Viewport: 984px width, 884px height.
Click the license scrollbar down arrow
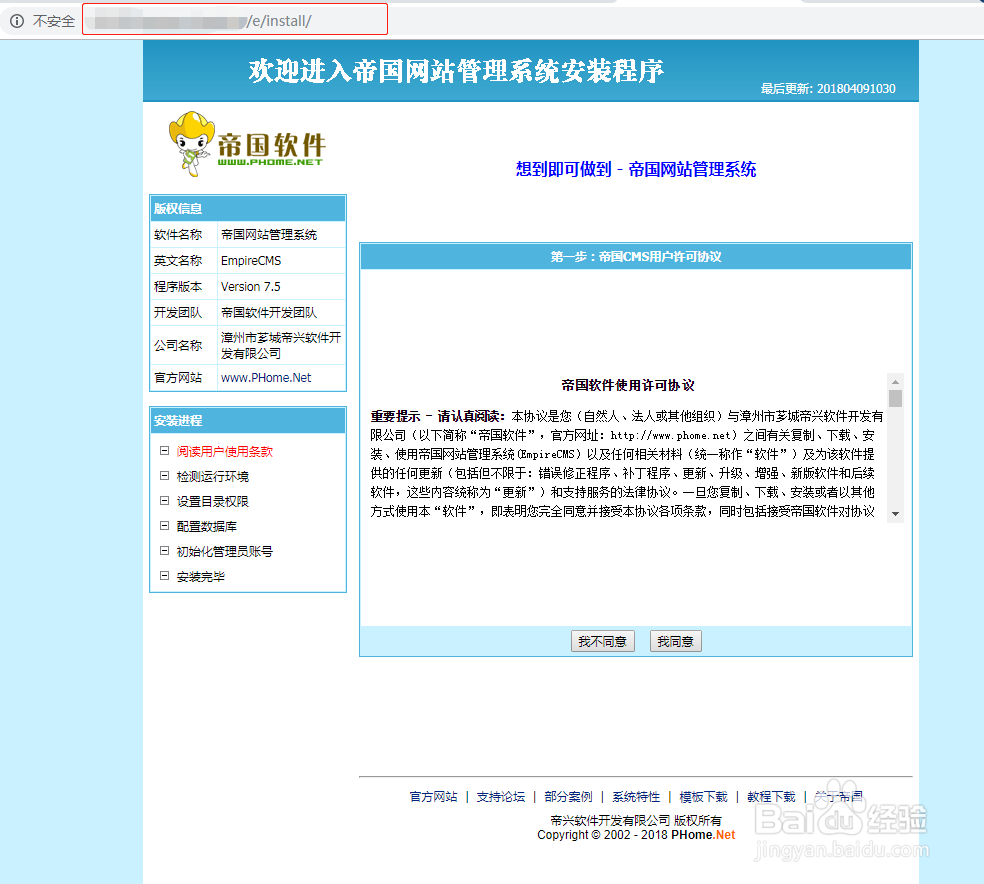pyautogui.click(x=896, y=514)
